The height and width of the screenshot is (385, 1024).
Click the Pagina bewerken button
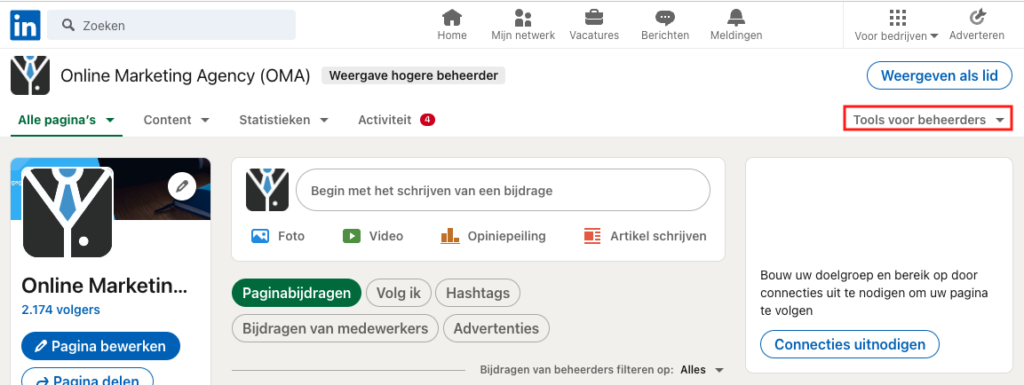click(101, 346)
